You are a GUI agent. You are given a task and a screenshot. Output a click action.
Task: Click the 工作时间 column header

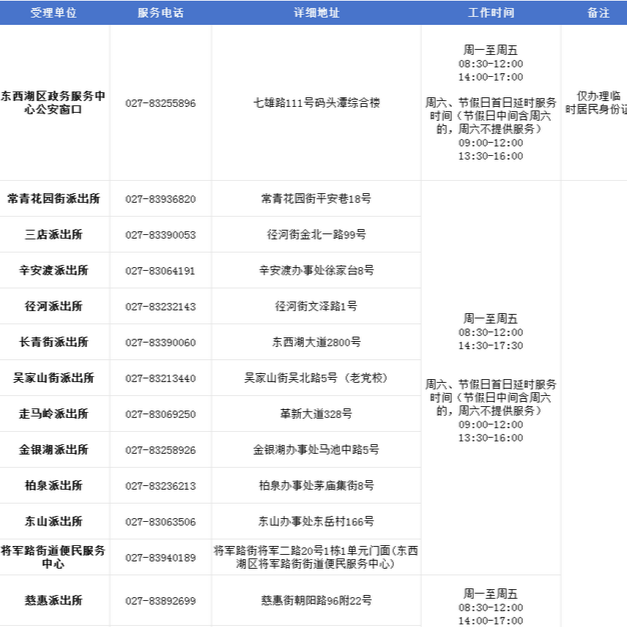[x=491, y=13]
